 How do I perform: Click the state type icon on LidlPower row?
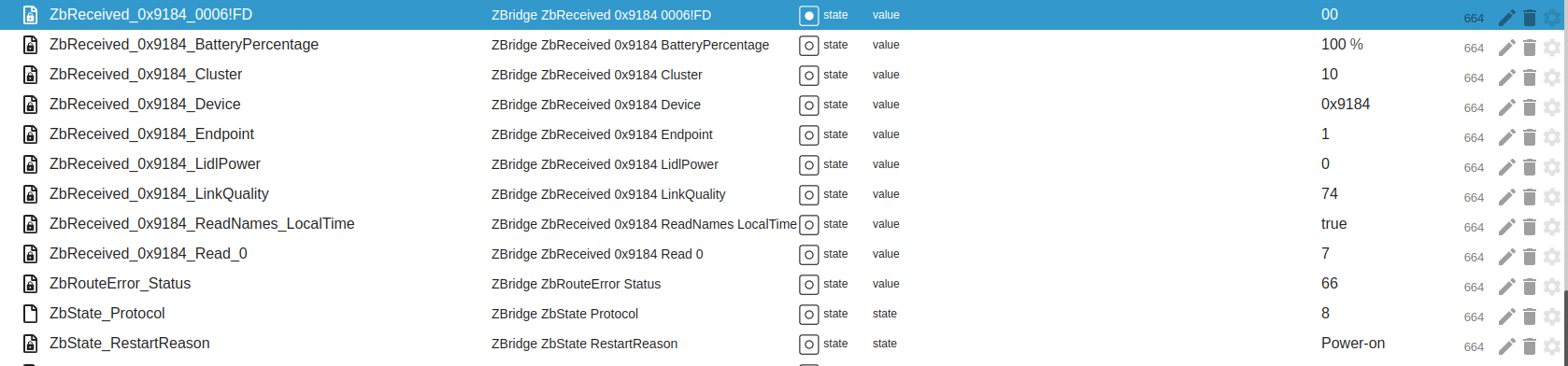[809, 165]
